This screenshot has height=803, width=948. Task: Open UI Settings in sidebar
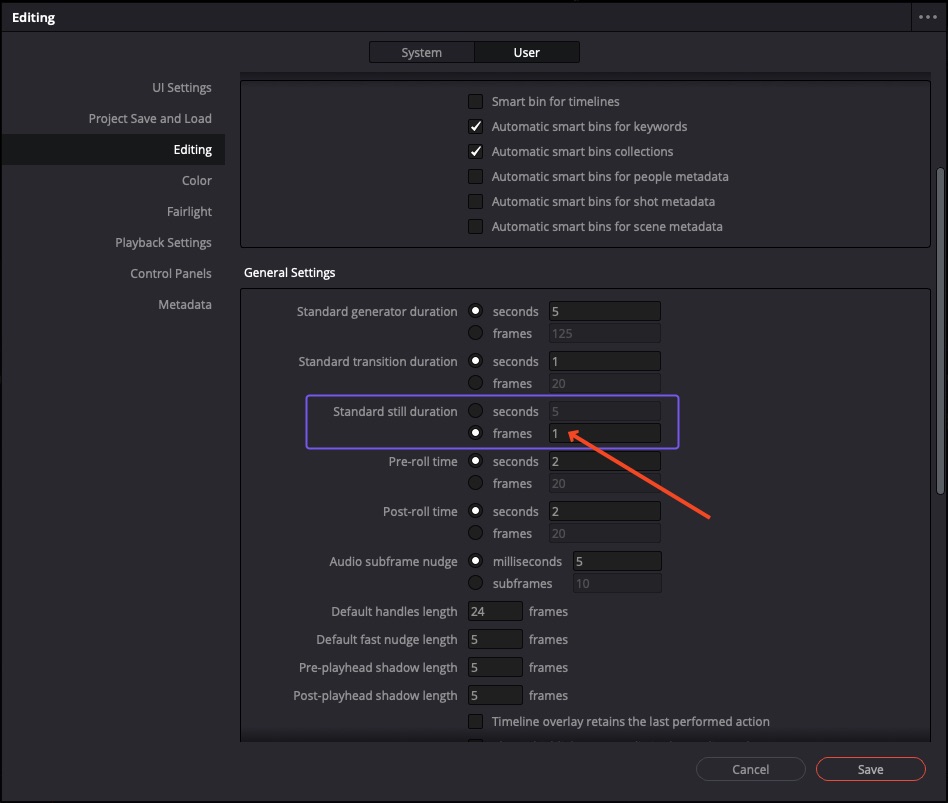click(181, 88)
